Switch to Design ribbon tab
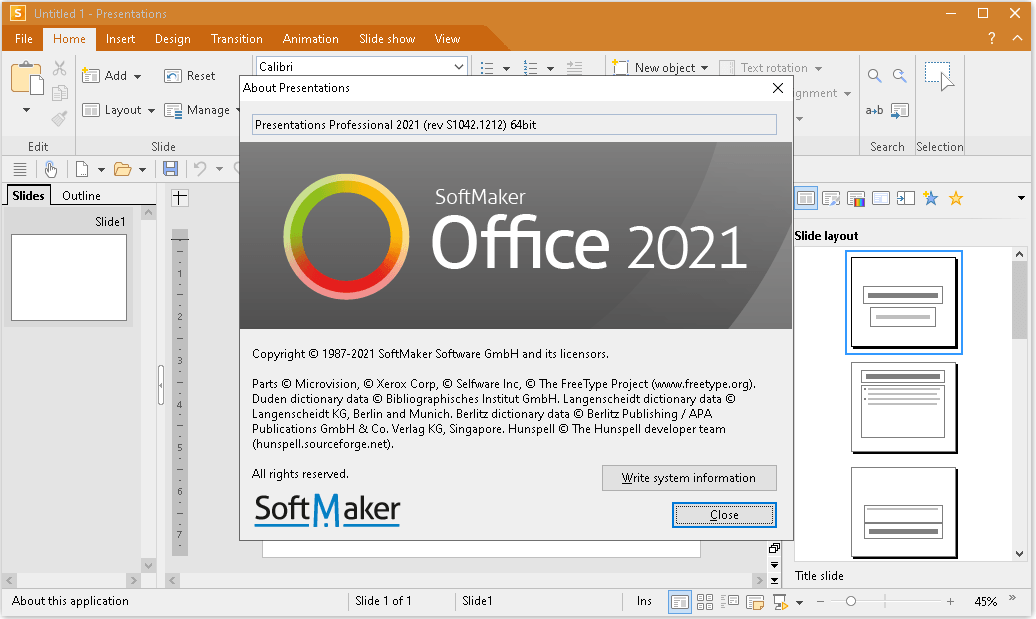Screen dimensions: 1036x619 click(172, 39)
